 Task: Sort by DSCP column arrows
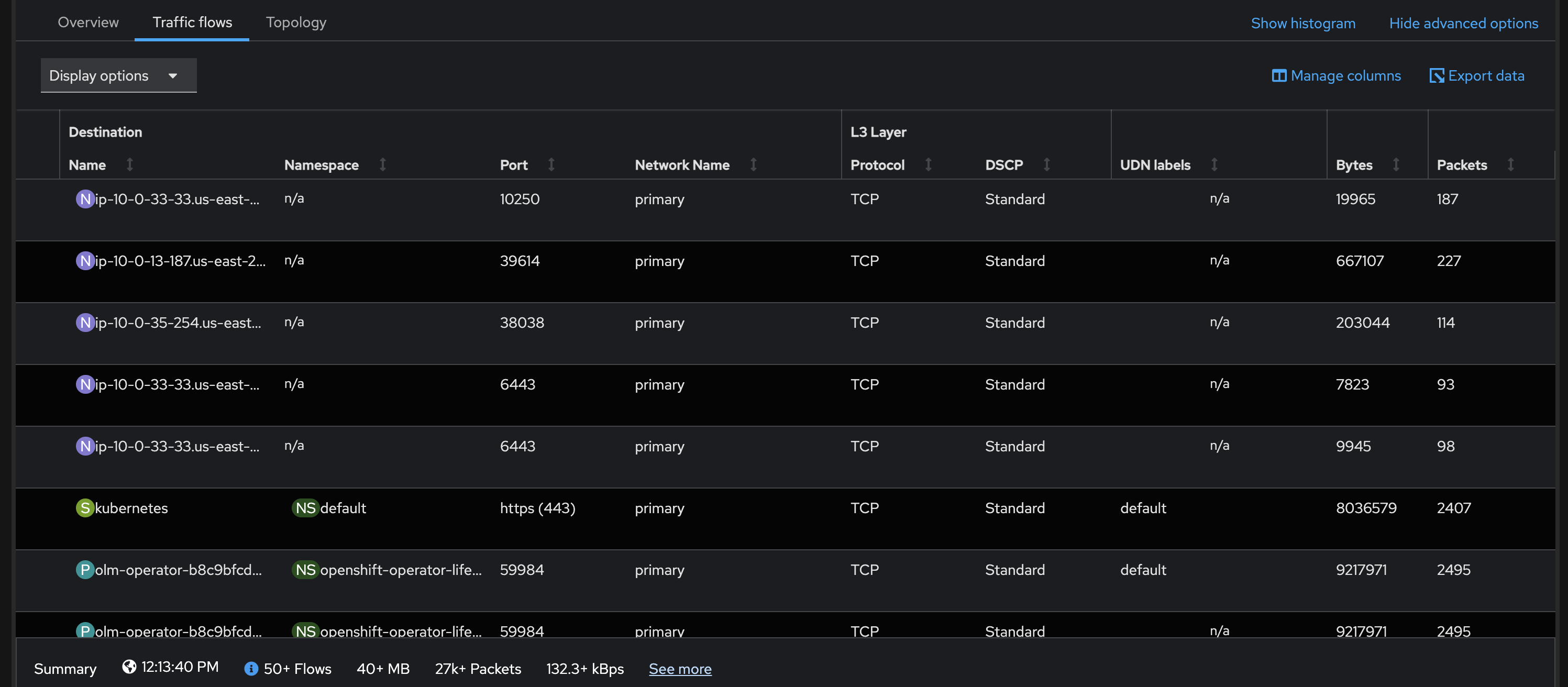1046,164
